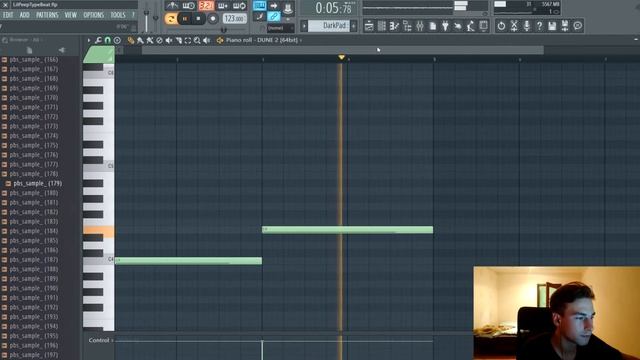Select pbs_sample_ (190) in browser

click(33, 288)
